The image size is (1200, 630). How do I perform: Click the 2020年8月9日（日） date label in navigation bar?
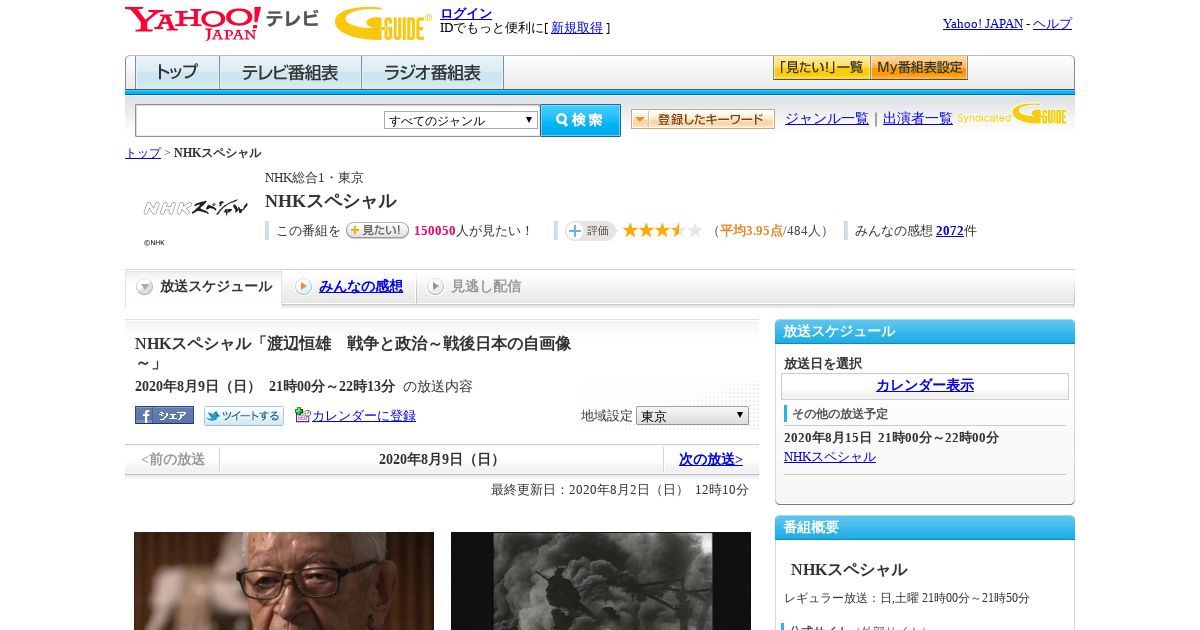click(x=440, y=460)
